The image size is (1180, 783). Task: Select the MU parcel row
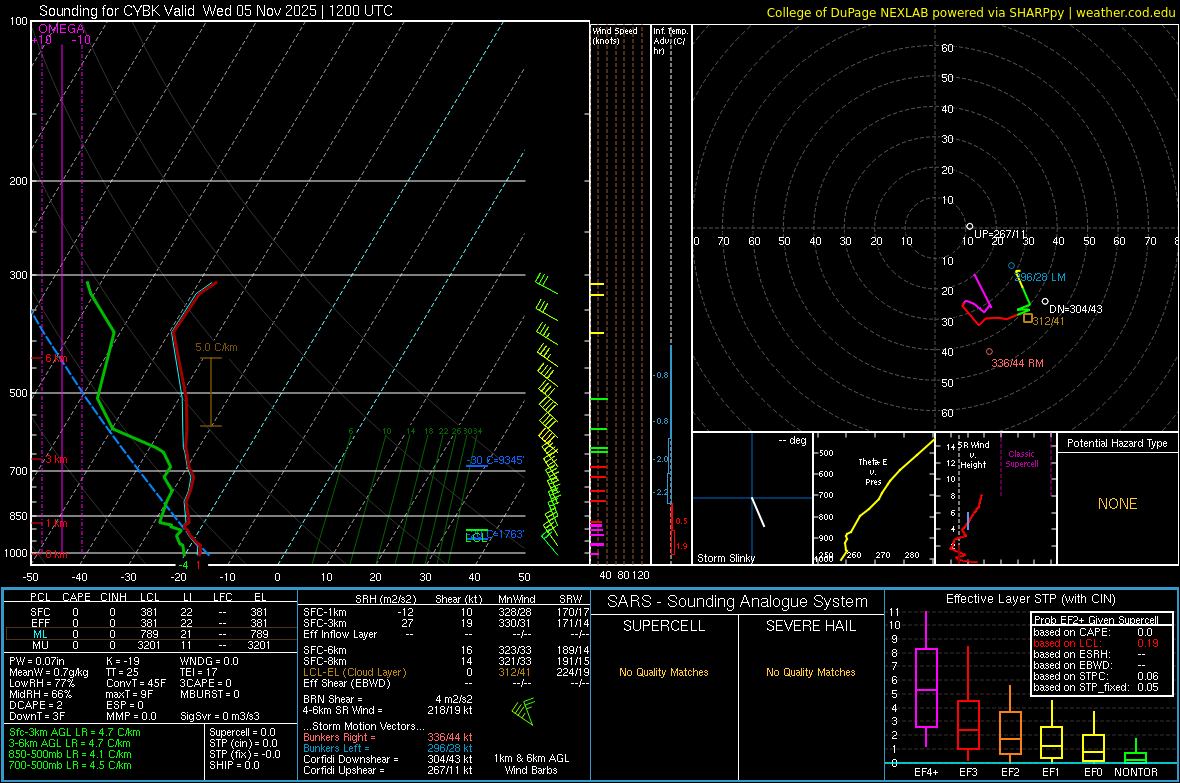(150, 644)
